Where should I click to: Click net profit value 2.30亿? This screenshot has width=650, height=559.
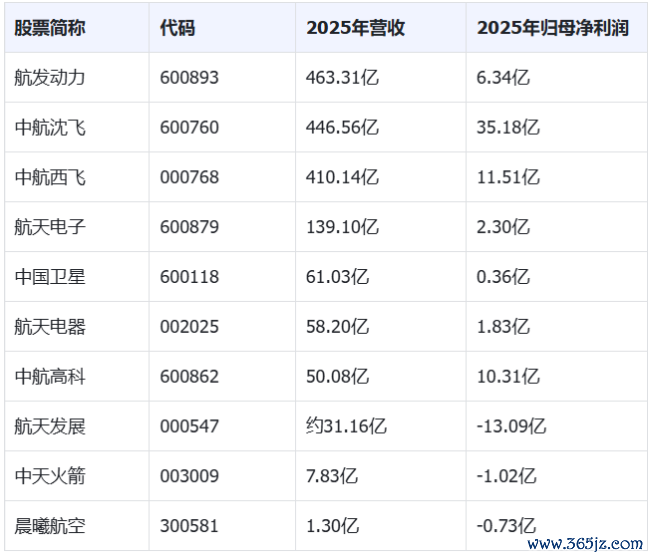503,227
